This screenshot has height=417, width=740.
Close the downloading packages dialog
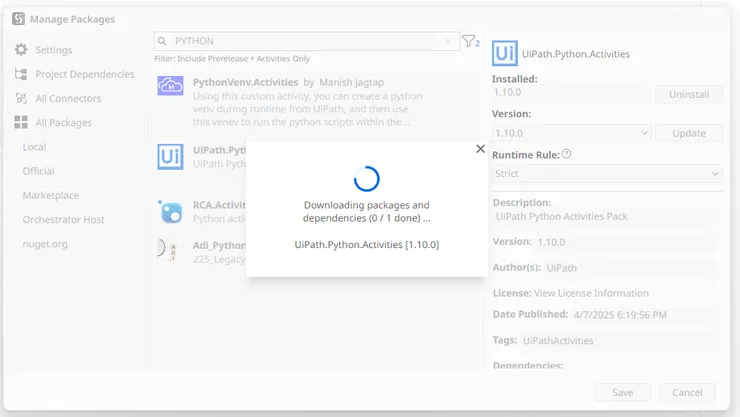point(480,149)
